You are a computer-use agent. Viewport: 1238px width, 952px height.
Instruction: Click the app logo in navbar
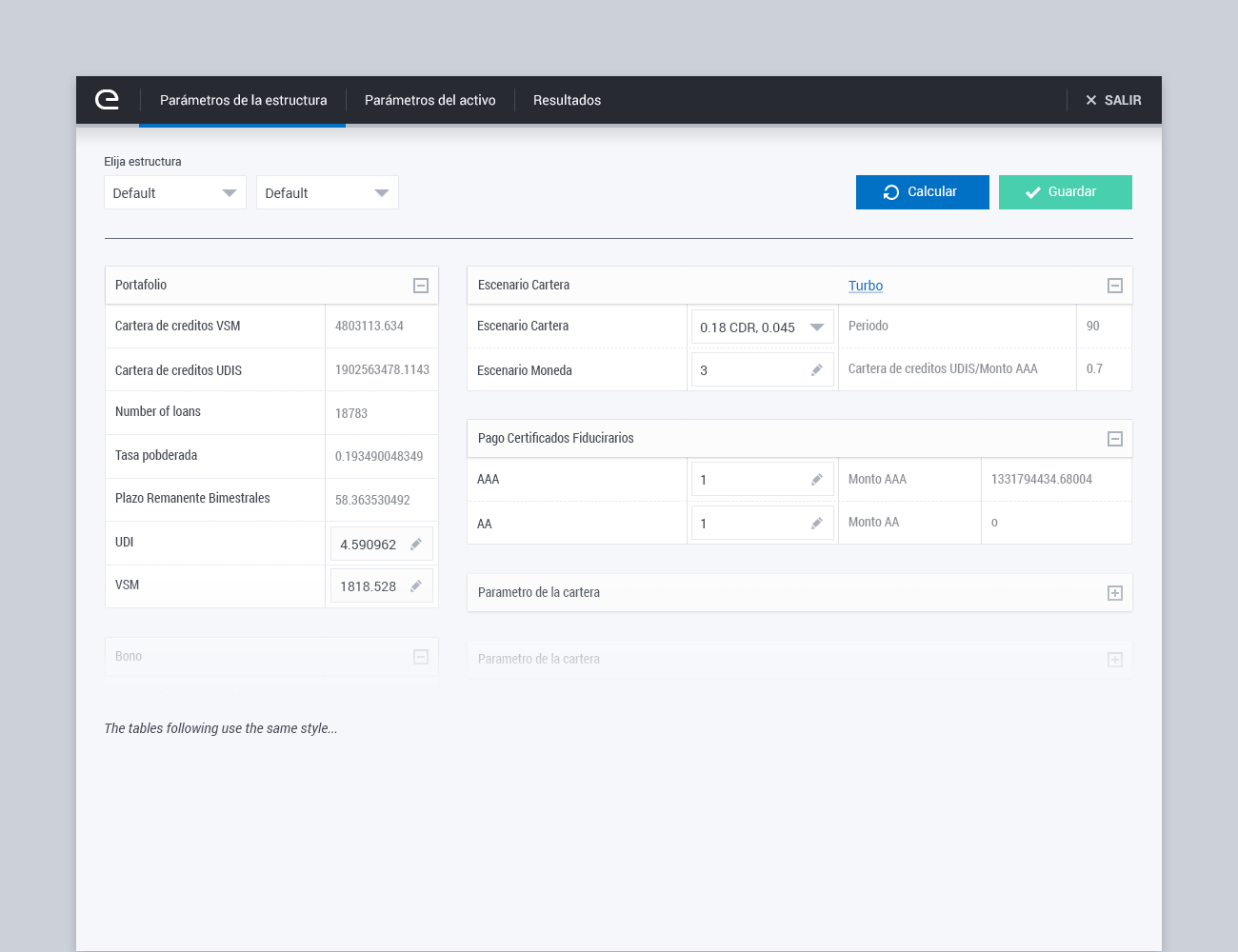(x=108, y=100)
